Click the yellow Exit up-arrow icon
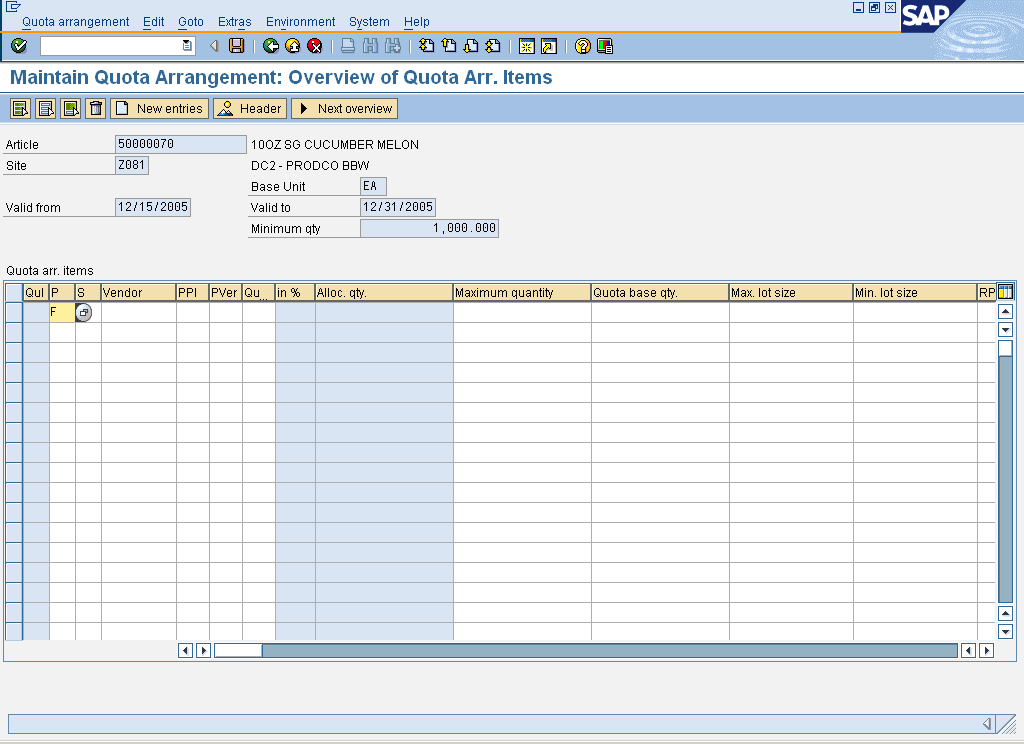Viewport: 1024px width, 744px height. click(x=293, y=46)
